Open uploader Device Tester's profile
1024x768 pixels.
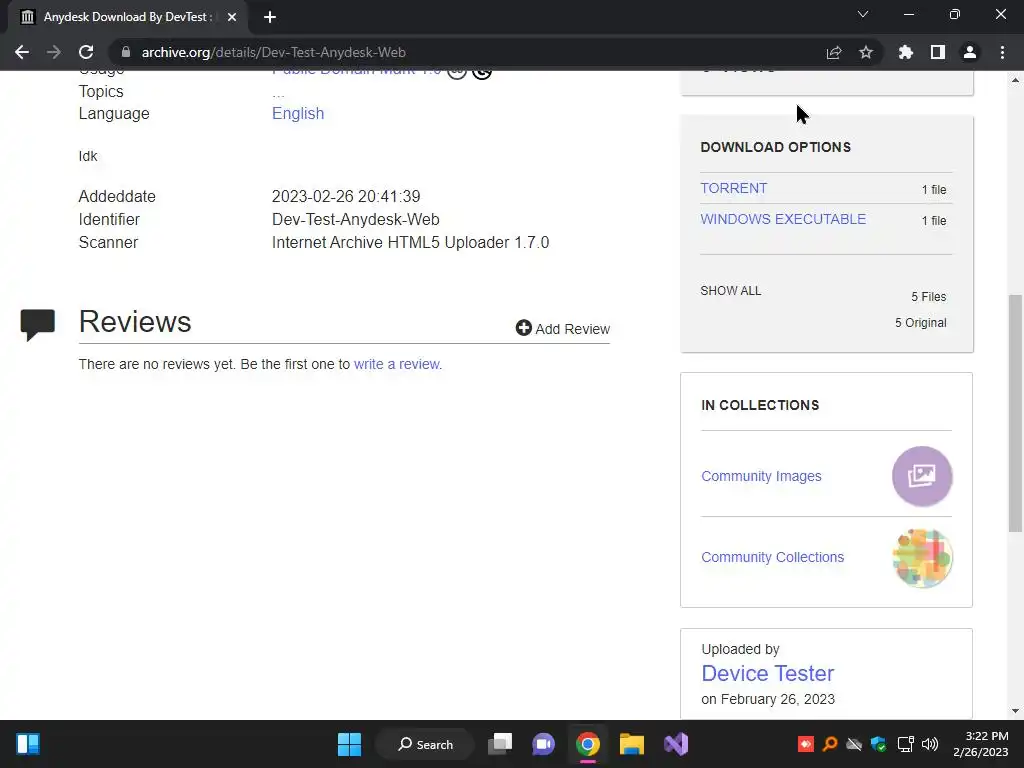[x=767, y=673]
